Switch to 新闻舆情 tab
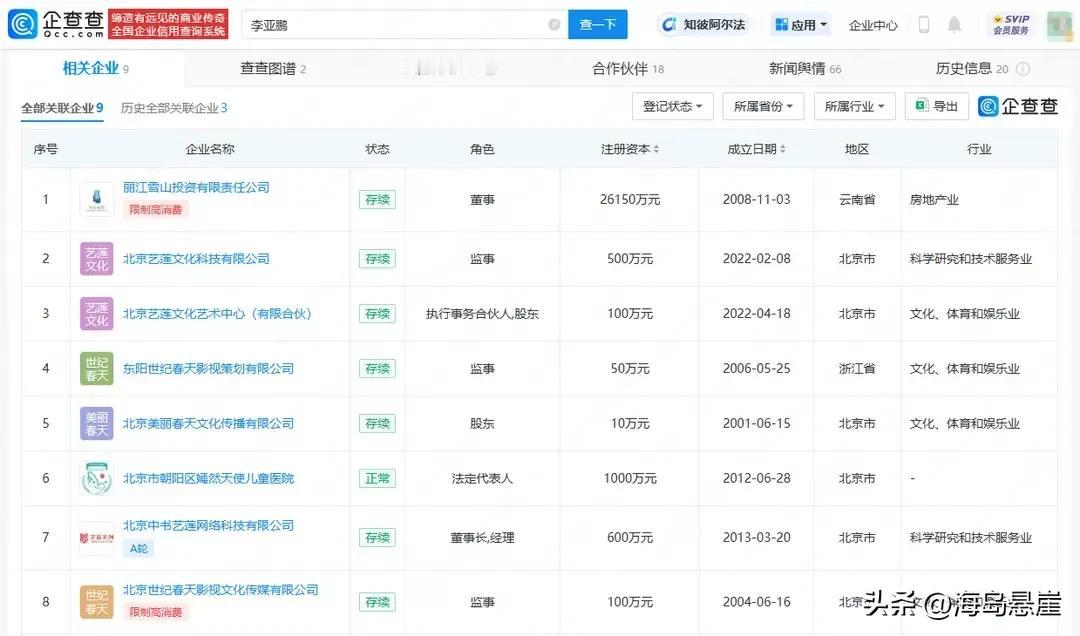 click(804, 68)
